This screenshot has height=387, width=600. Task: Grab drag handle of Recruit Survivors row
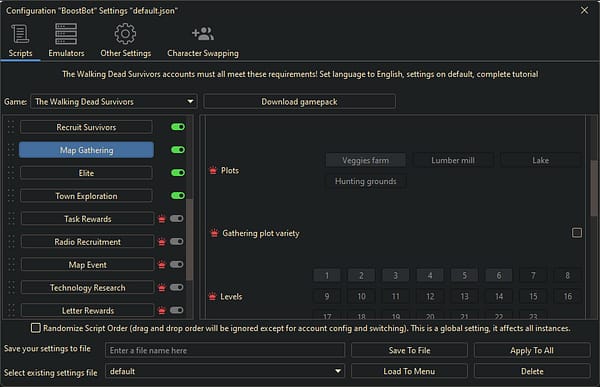point(11,127)
